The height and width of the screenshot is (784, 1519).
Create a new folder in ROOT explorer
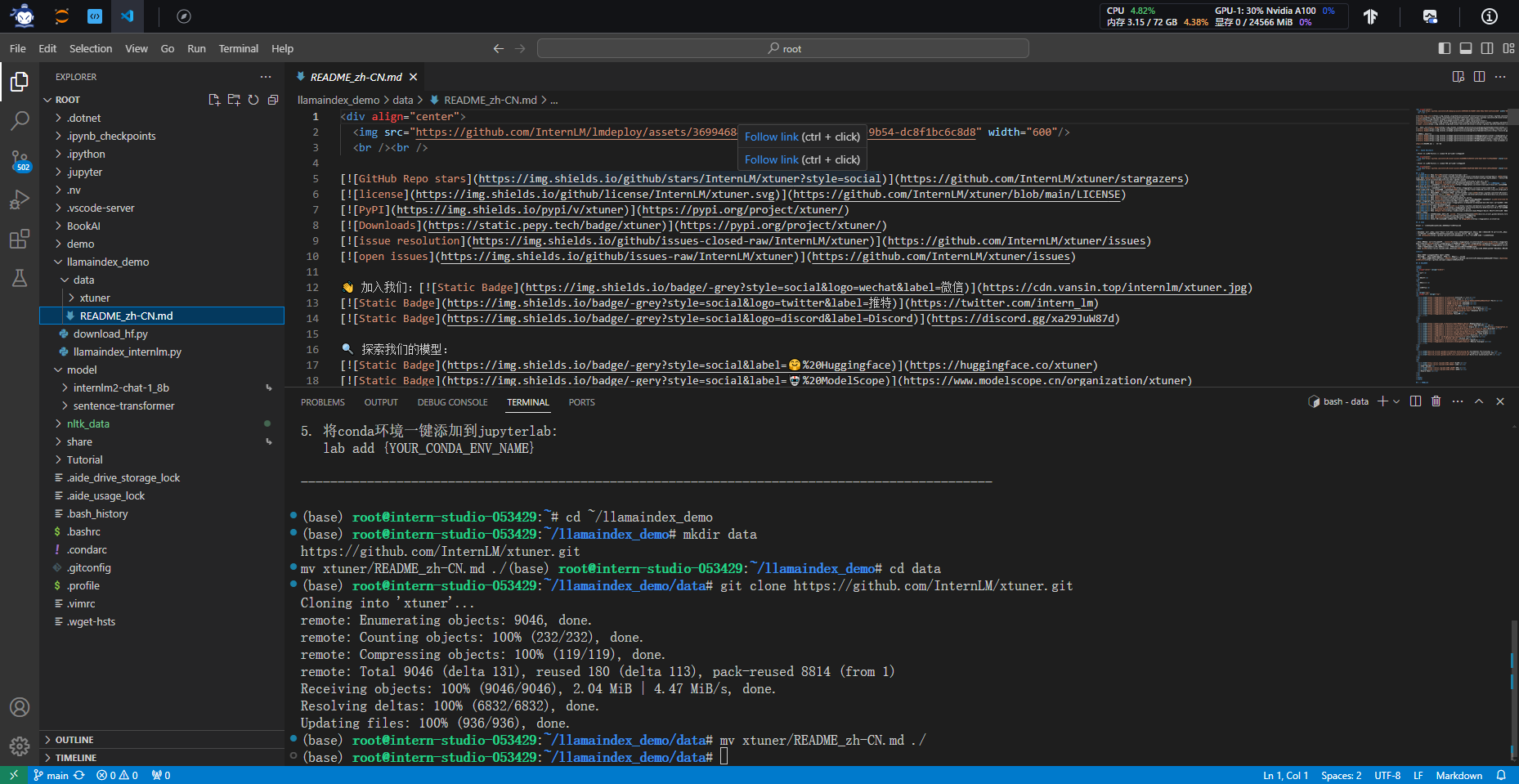coord(234,100)
